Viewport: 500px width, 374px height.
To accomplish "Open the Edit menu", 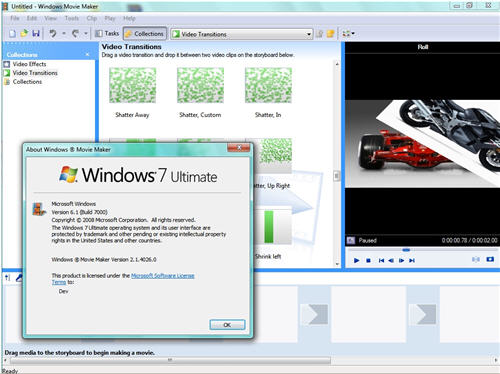I will pyautogui.click(x=32, y=18).
